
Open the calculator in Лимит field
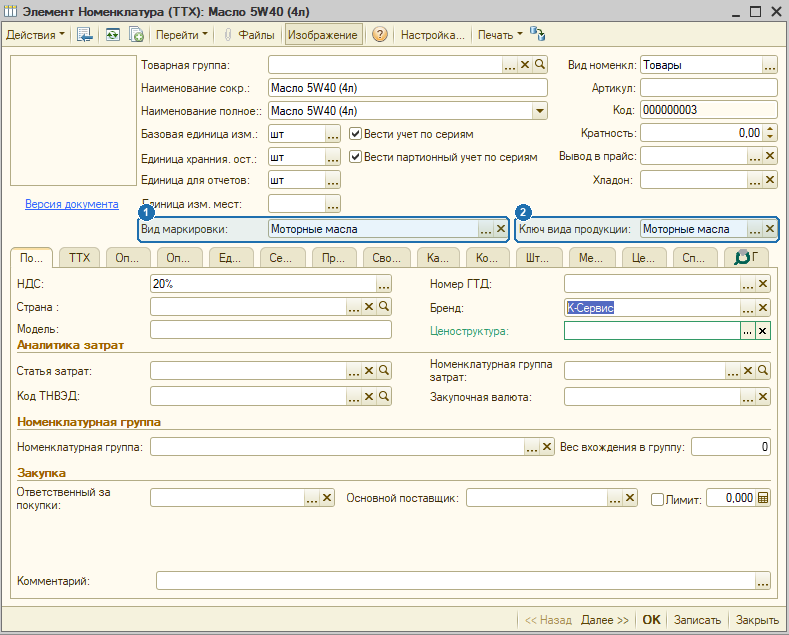[x=763, y=498]
